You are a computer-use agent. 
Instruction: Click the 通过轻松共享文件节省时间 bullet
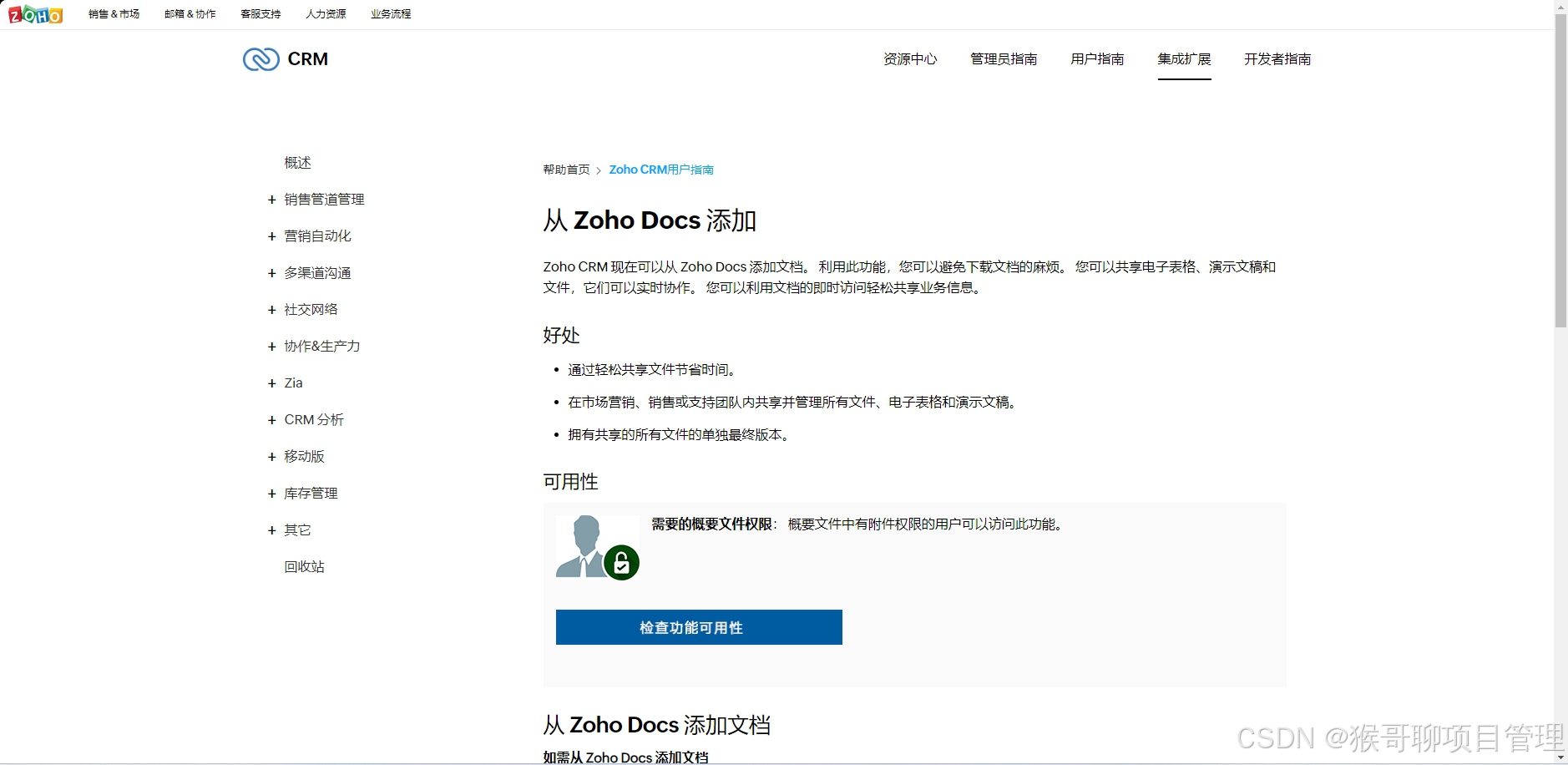point(651,370)
